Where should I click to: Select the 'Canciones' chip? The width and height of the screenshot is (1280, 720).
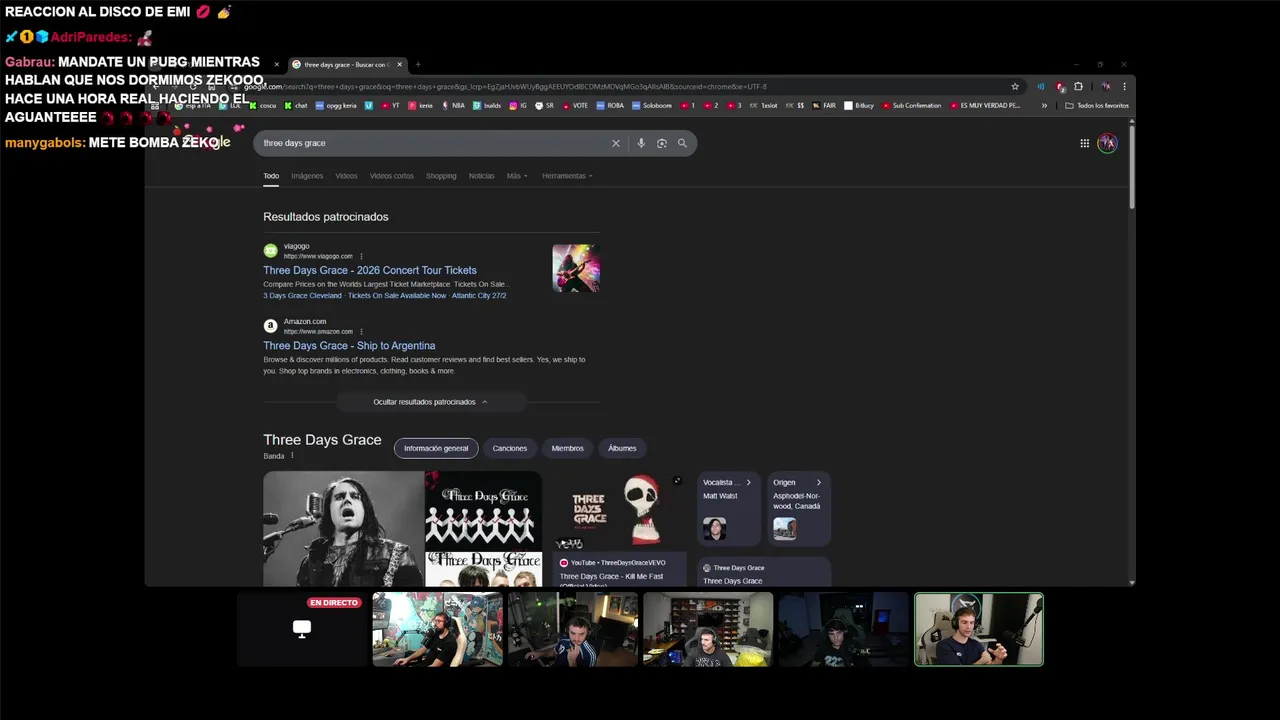pos(509,448)
